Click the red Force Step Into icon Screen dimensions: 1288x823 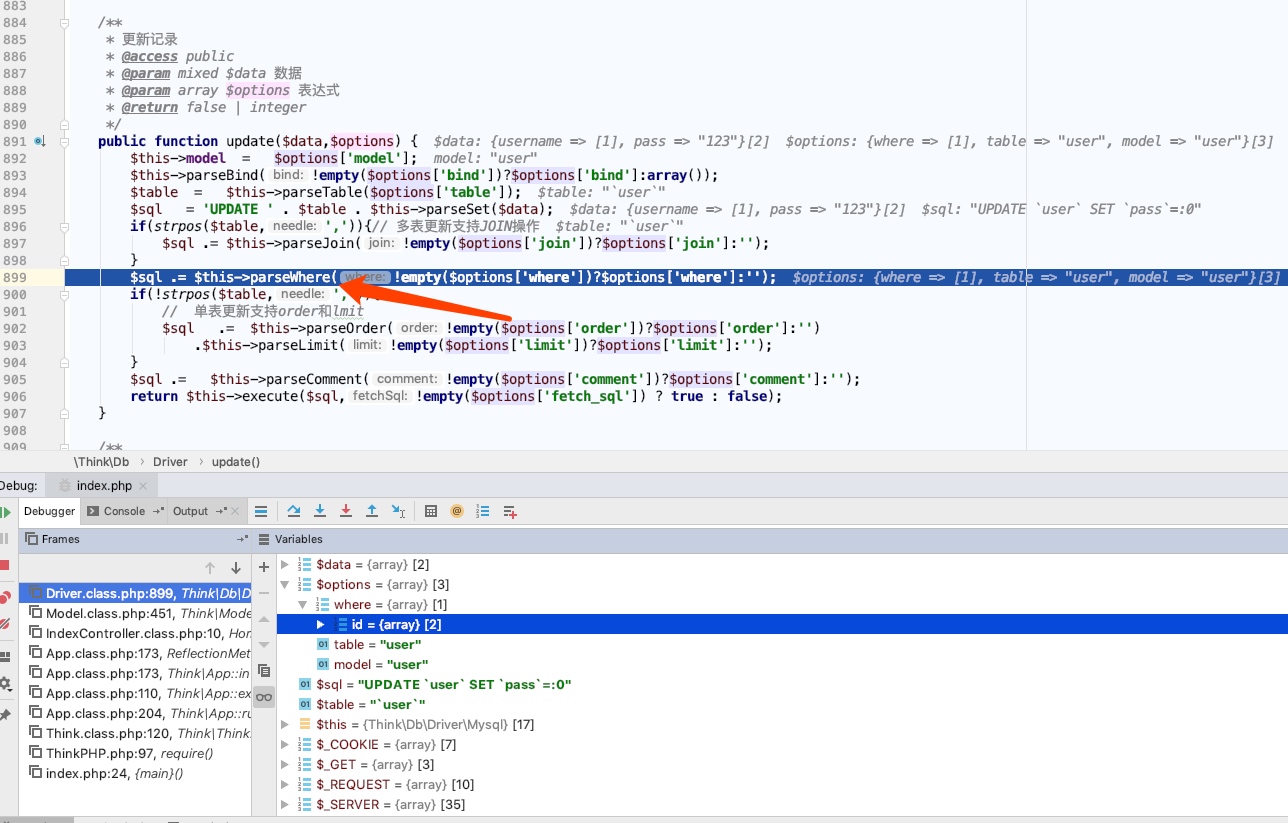(x=346, y=511)
